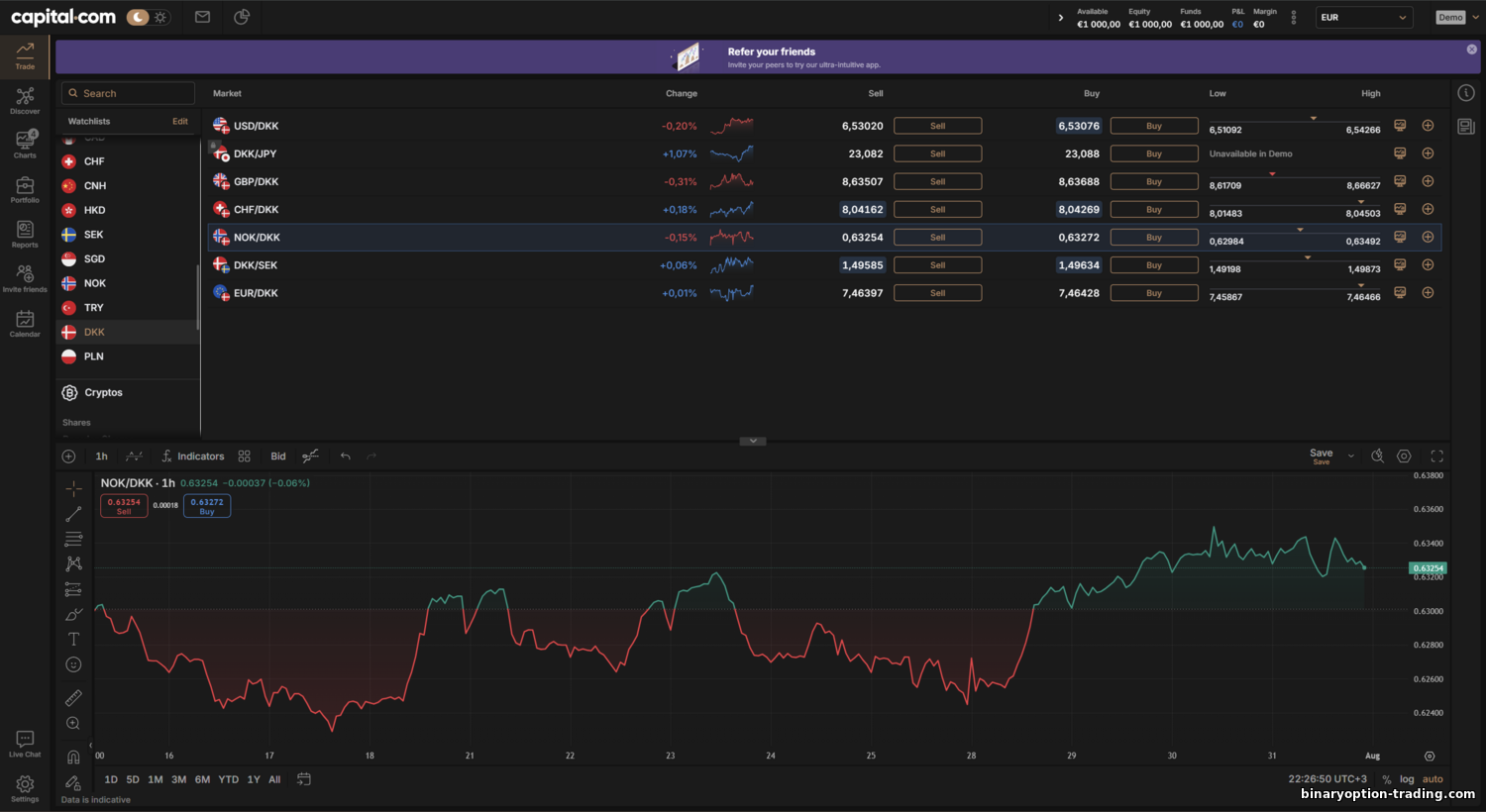
Task: Open the 1h timeframe selector
Action: coord(101,457)
